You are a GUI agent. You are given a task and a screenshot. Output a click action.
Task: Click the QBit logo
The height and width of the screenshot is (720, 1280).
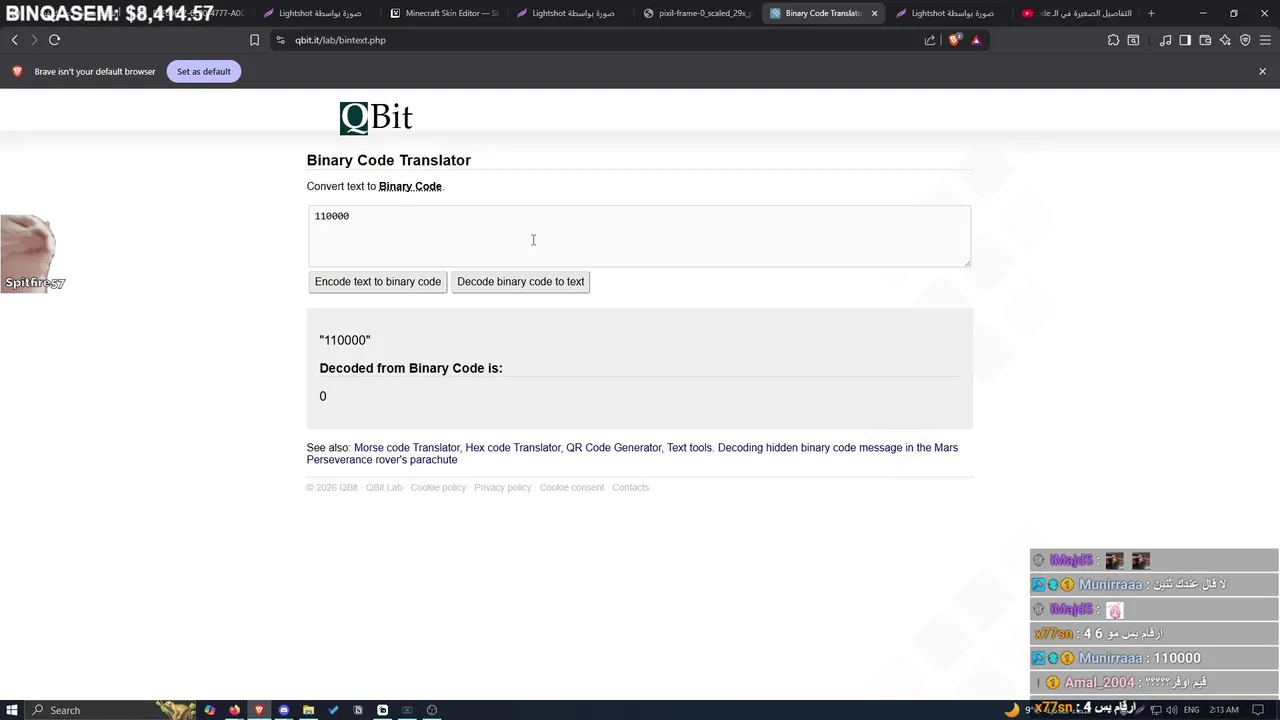[376, 118]
